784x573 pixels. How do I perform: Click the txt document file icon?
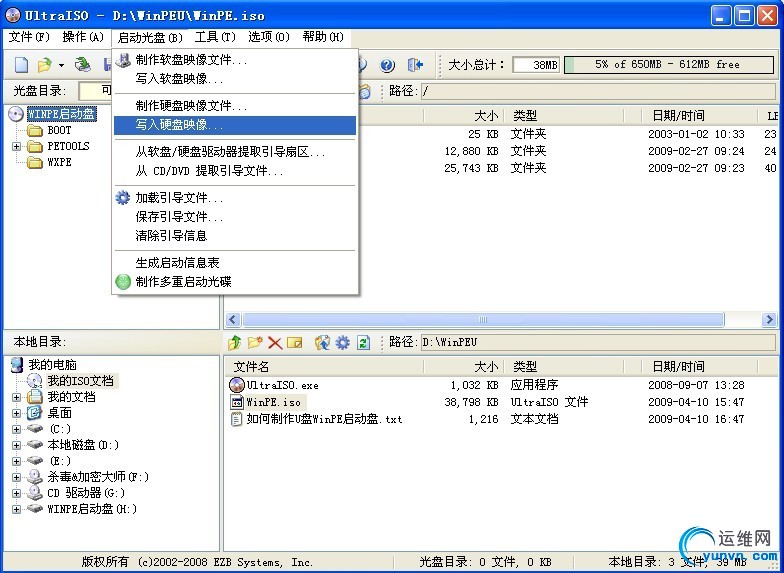(236, 419)
